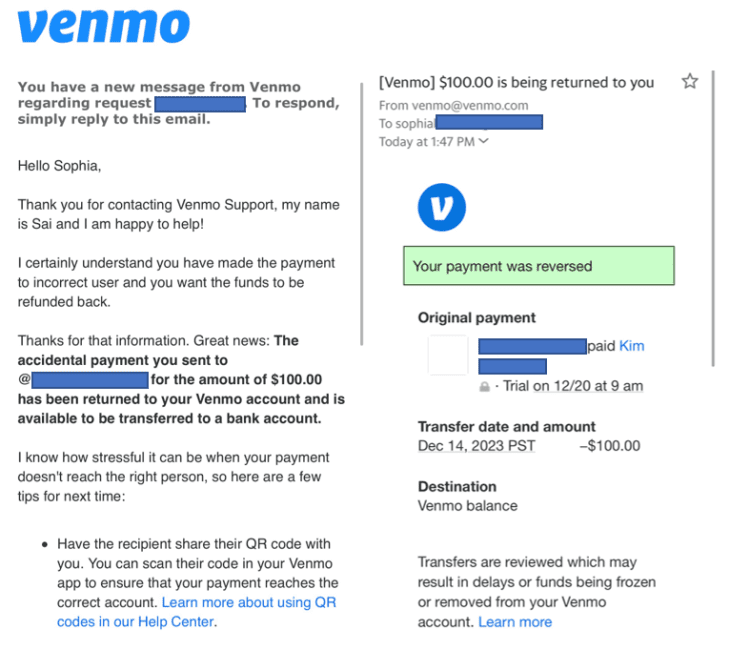
Task: Click the round blue Venmo V icon
Action: [x=441, y=207]
